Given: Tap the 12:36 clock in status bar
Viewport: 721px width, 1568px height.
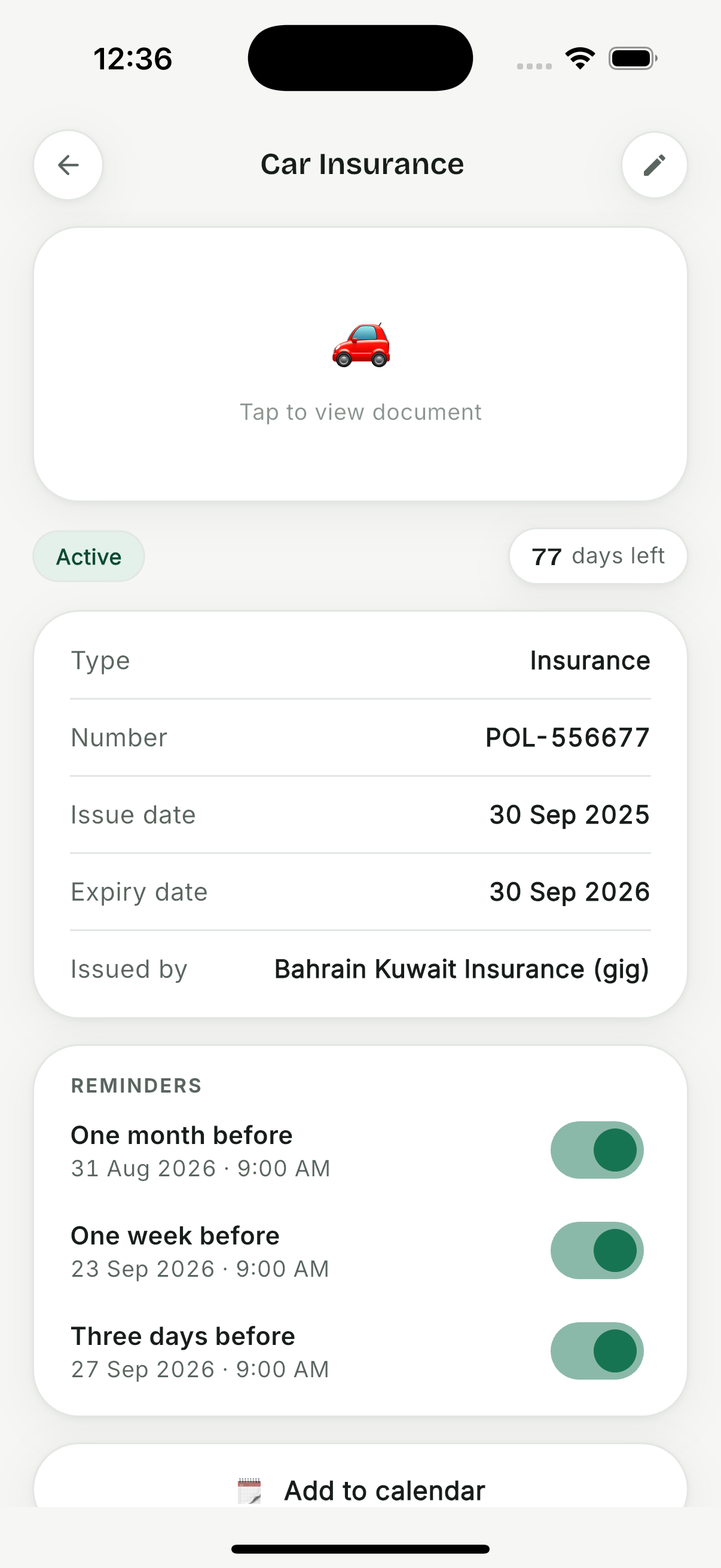Looking at the screenshot, I should 133,59.
